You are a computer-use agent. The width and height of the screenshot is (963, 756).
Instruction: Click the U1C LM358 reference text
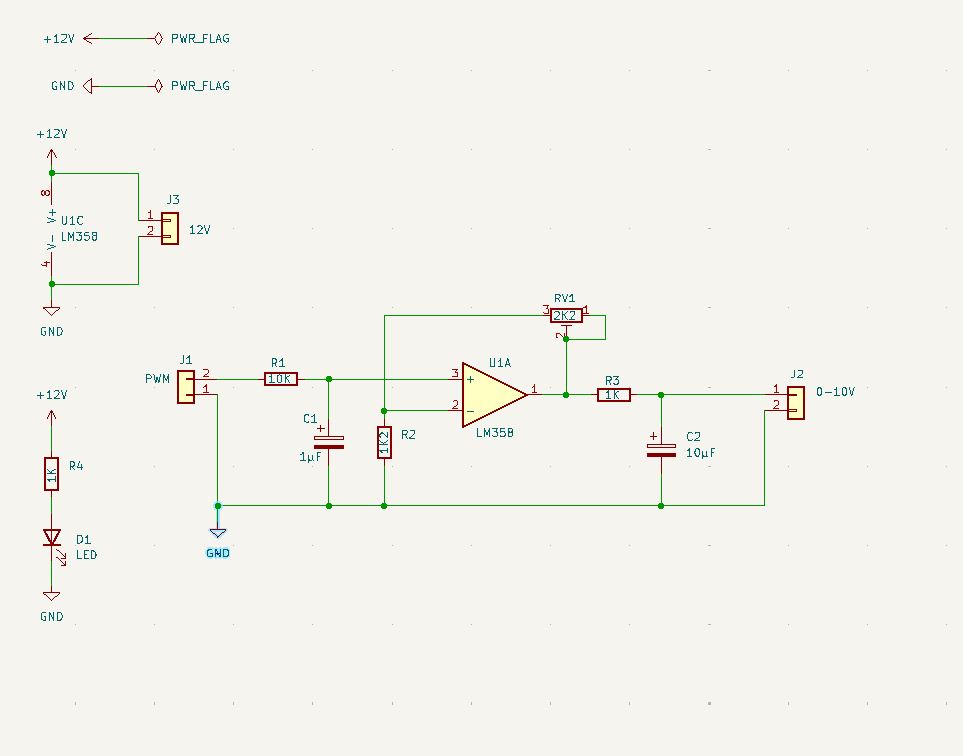point(72,220)
